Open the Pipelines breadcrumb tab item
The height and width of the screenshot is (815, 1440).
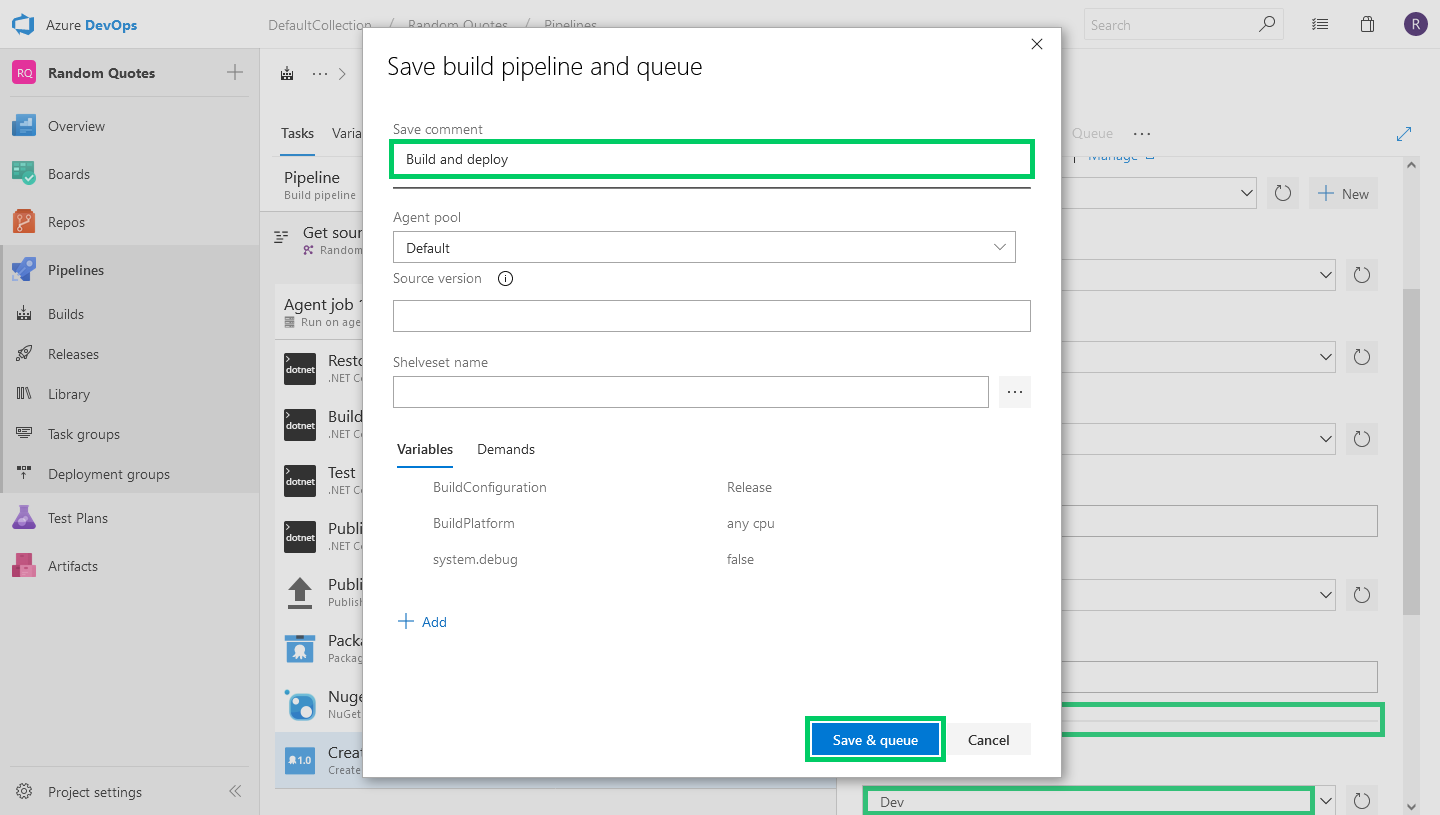[571, 25]
